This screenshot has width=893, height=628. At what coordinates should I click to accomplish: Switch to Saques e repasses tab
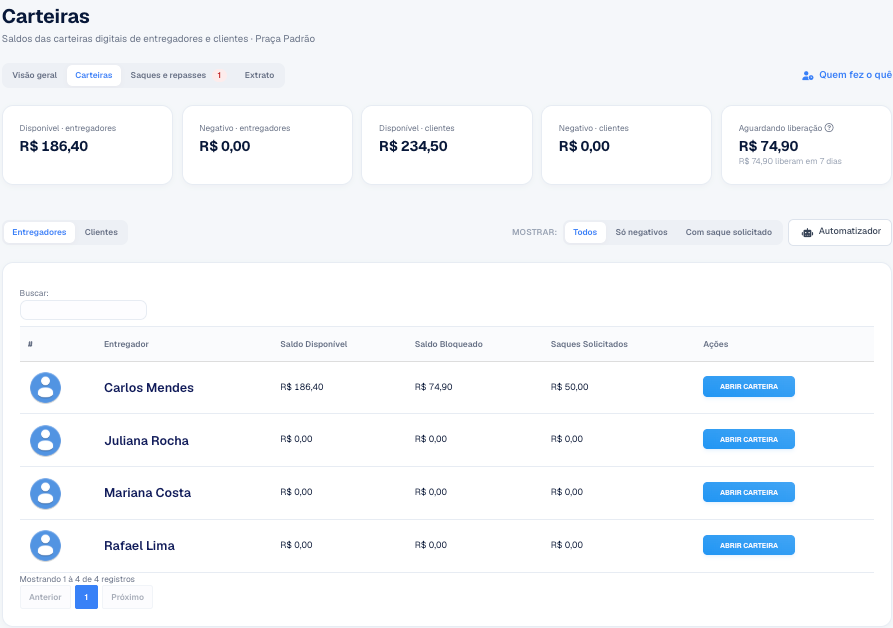coord(178,75)
